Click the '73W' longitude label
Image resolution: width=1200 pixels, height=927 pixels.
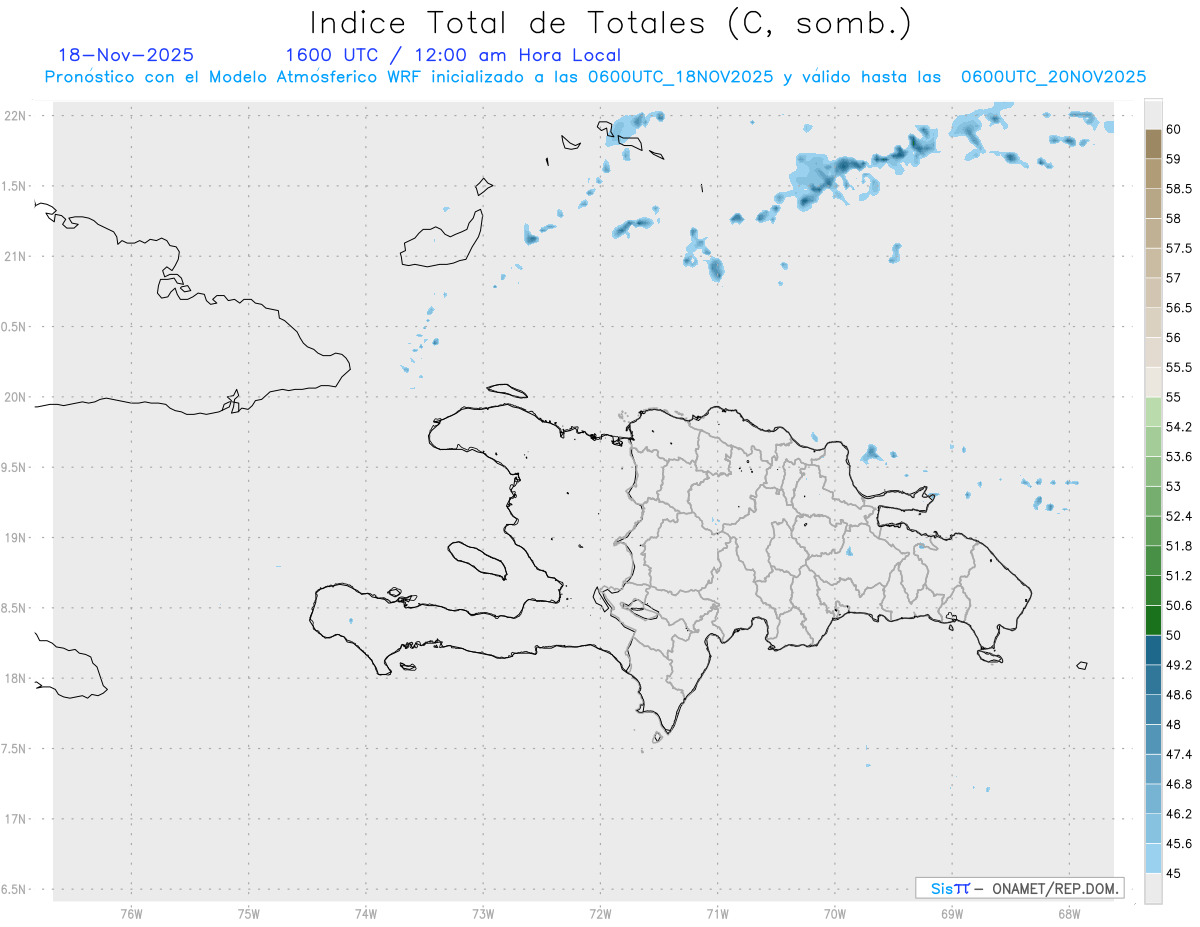click(x=483, y=914)
